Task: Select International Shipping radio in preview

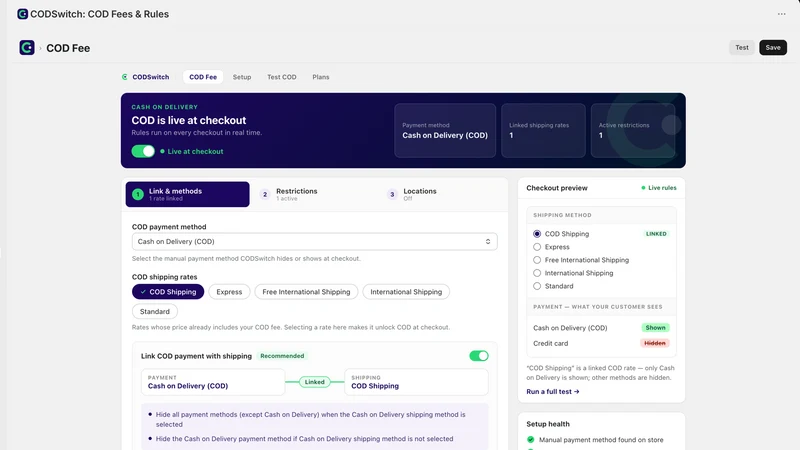Action: click(537, 273)
